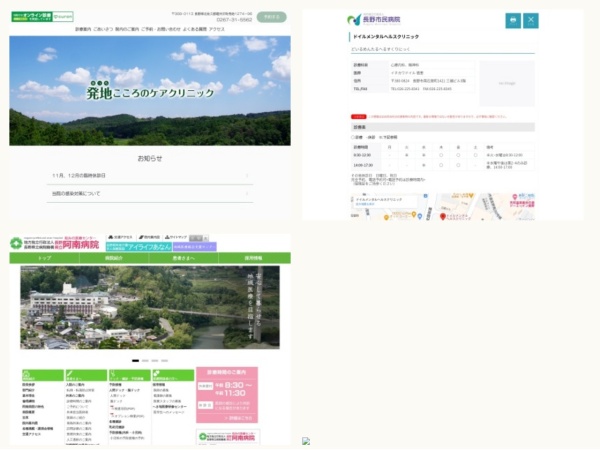Select the 採用情報 tab on 阿南病院 site
The image size is (600, 450).
254,258
